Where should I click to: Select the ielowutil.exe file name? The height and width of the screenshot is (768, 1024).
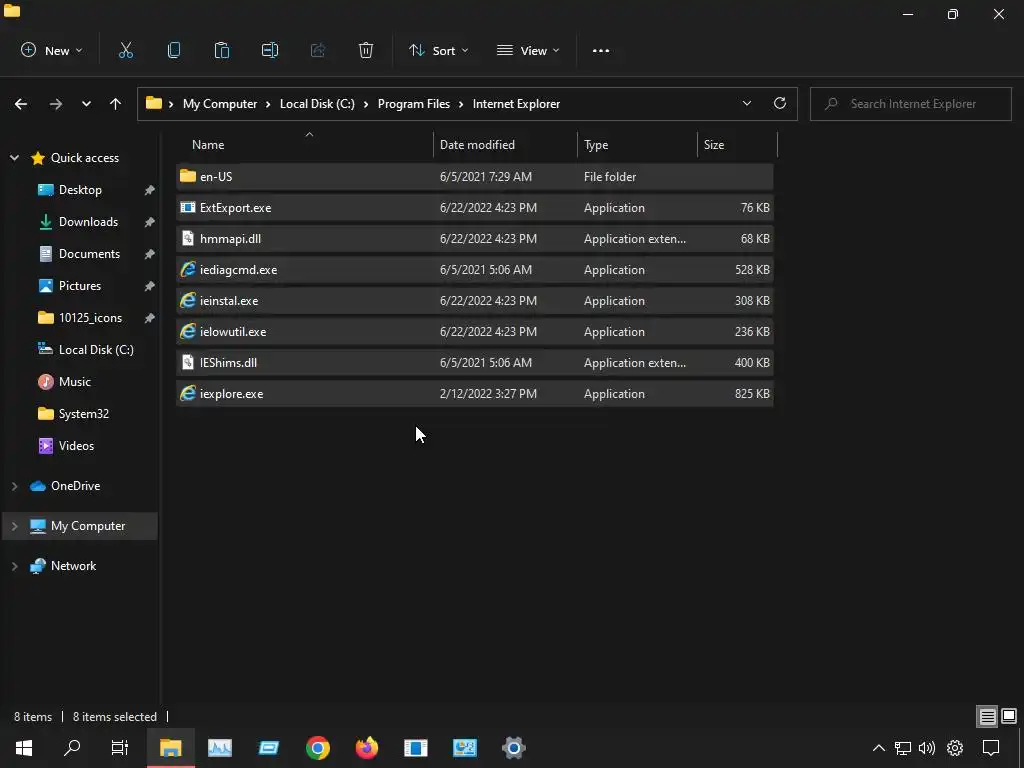click(233, 332)
